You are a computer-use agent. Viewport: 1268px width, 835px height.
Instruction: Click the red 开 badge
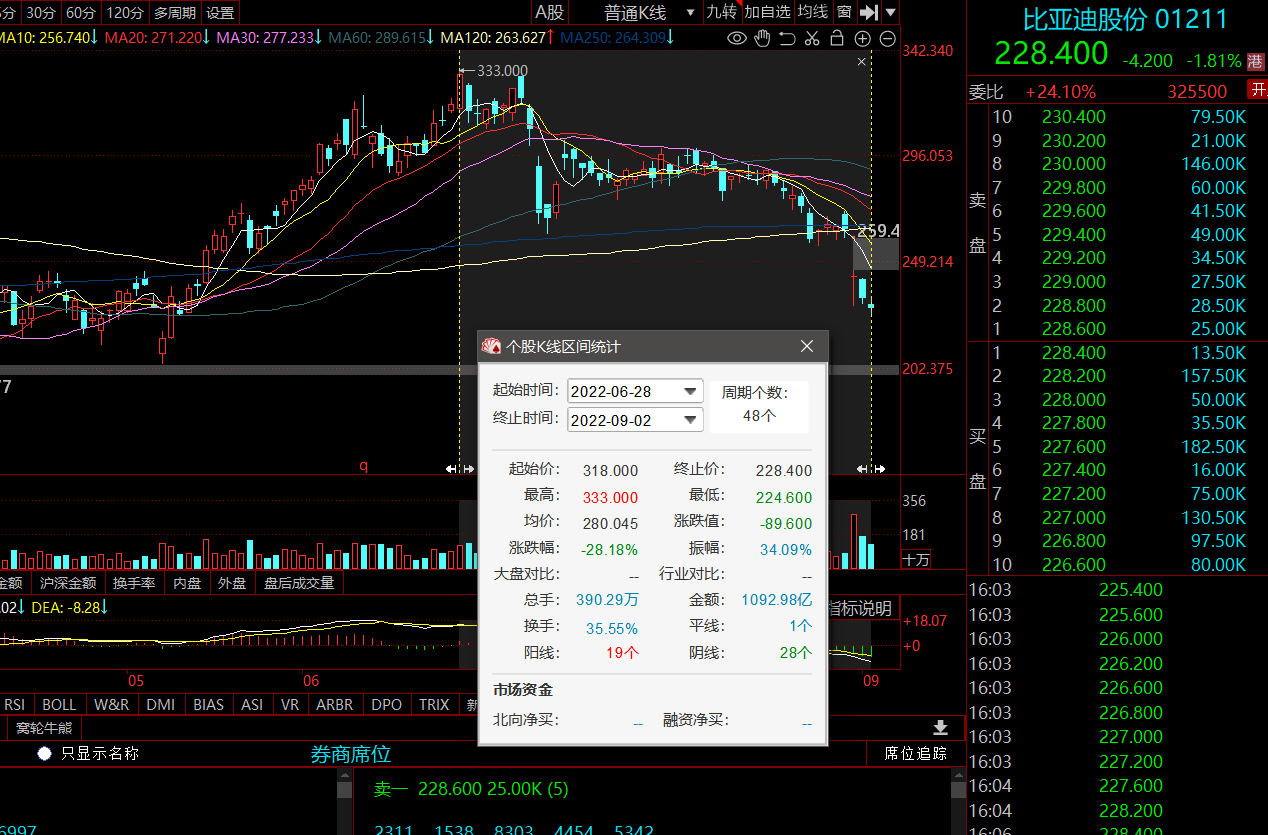point(1257,90)
